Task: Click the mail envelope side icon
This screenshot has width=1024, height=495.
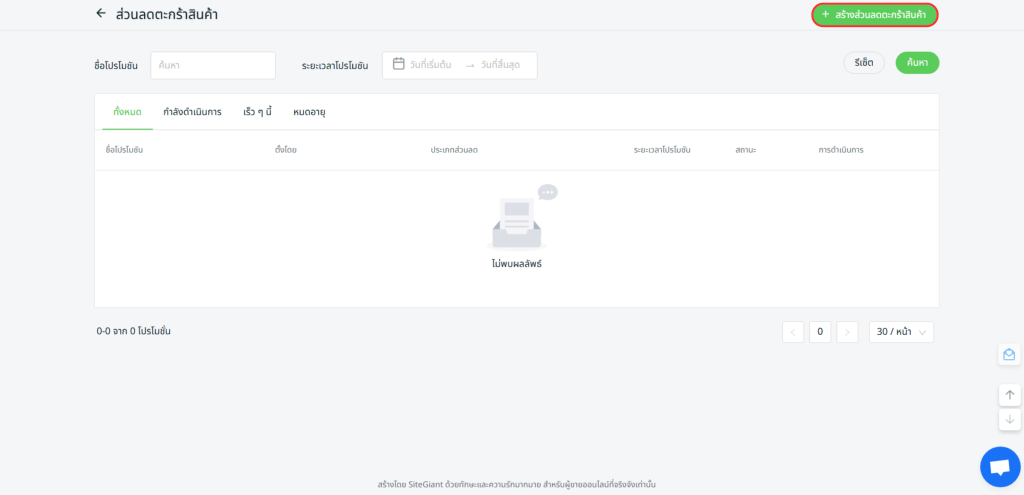Action: click(x=1009, y=355)
